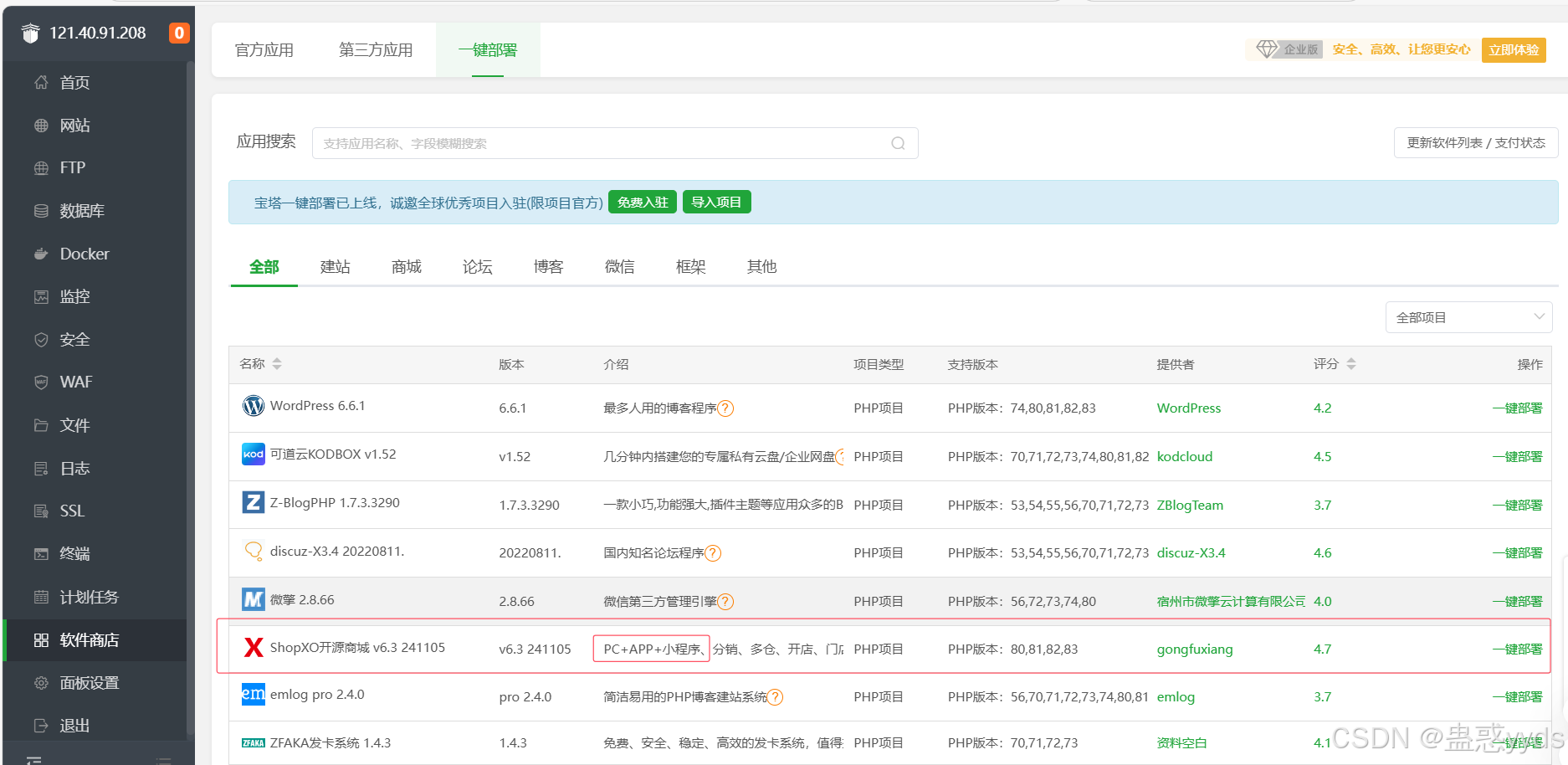
Task: Click the search magnifier icon in search box
Action: pos(898,143)
